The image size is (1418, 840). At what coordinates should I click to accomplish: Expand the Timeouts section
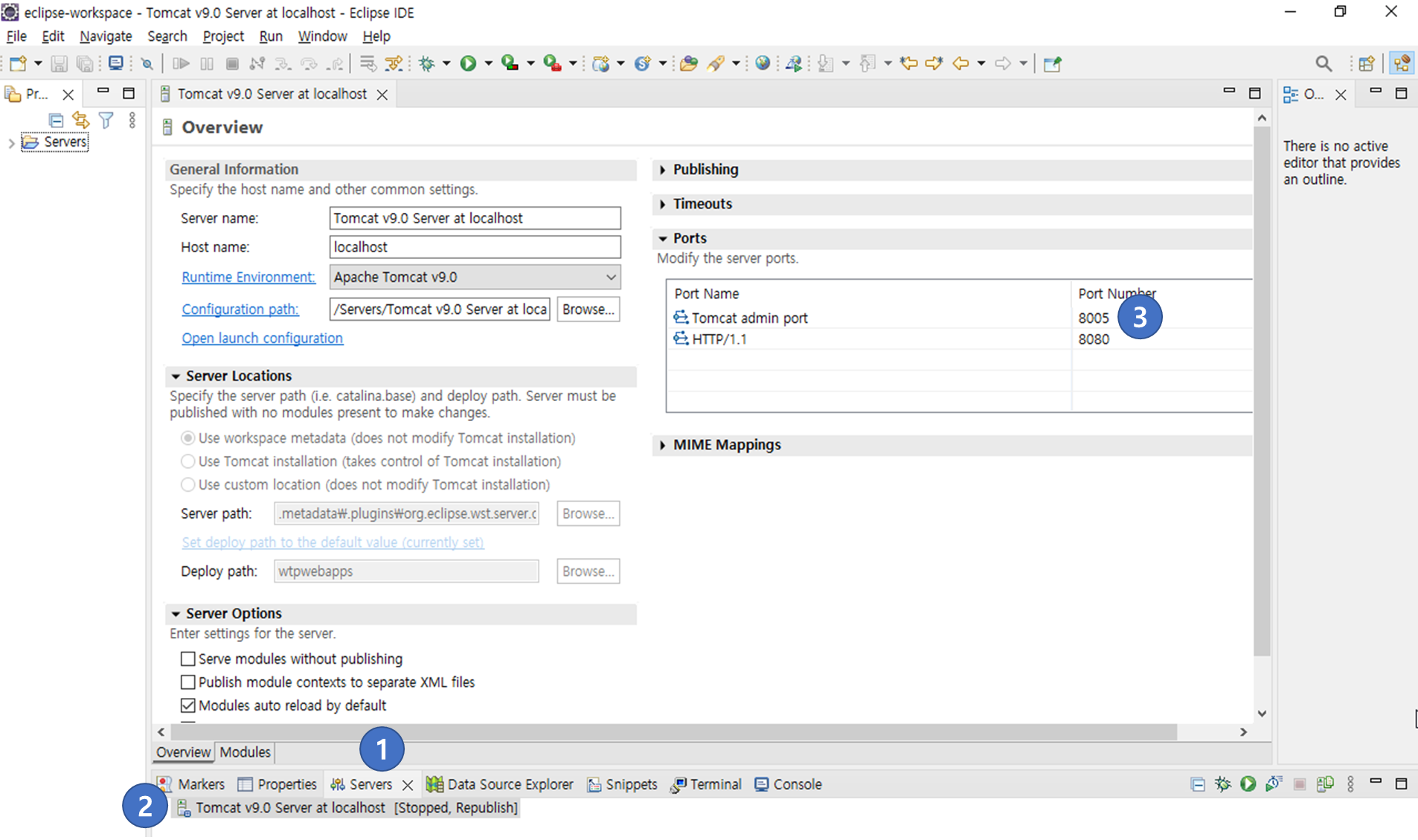(x=663, y=204)
